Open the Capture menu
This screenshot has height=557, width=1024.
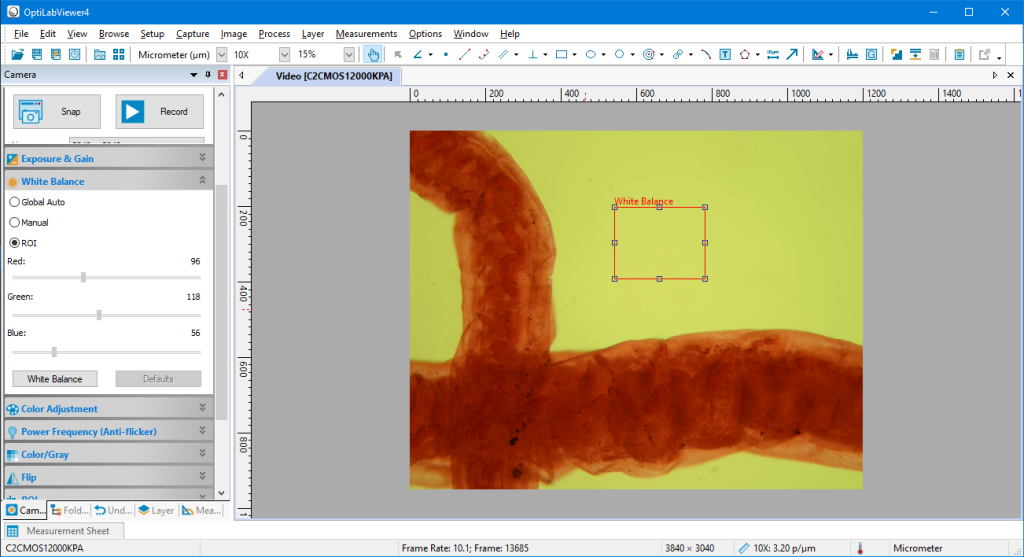pos(193,33)
